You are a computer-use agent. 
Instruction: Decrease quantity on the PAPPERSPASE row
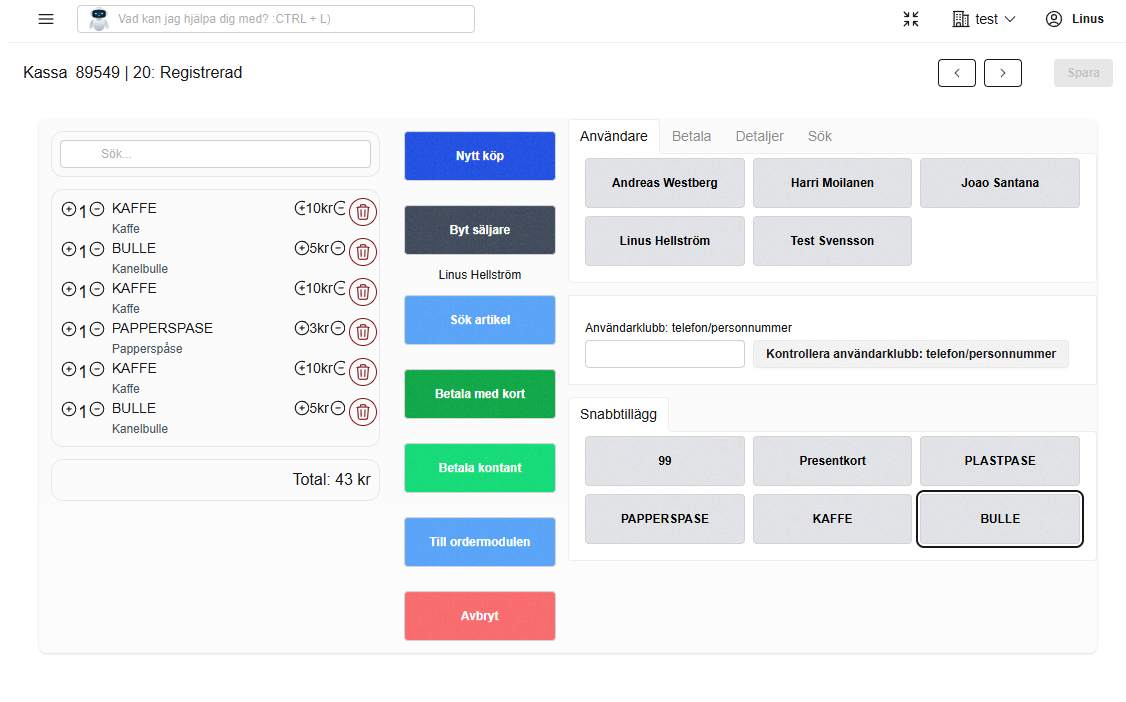pyautogui.click(x=97, y=329)
